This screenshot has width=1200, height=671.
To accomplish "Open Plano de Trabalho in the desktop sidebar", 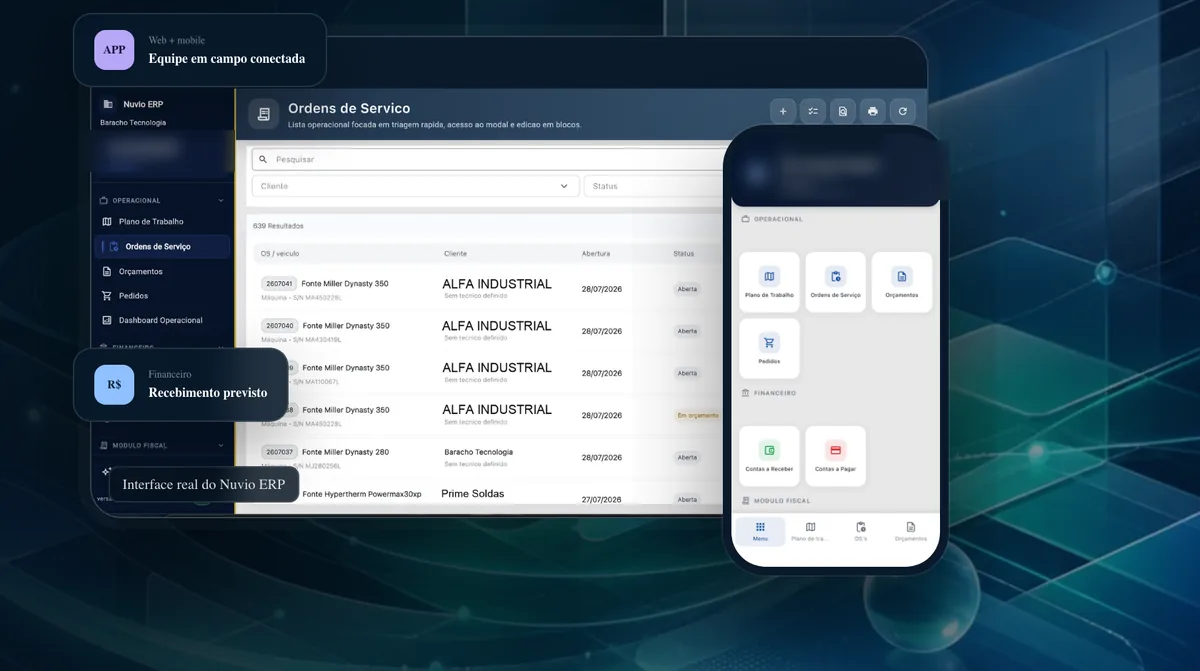I will [161, 222].
